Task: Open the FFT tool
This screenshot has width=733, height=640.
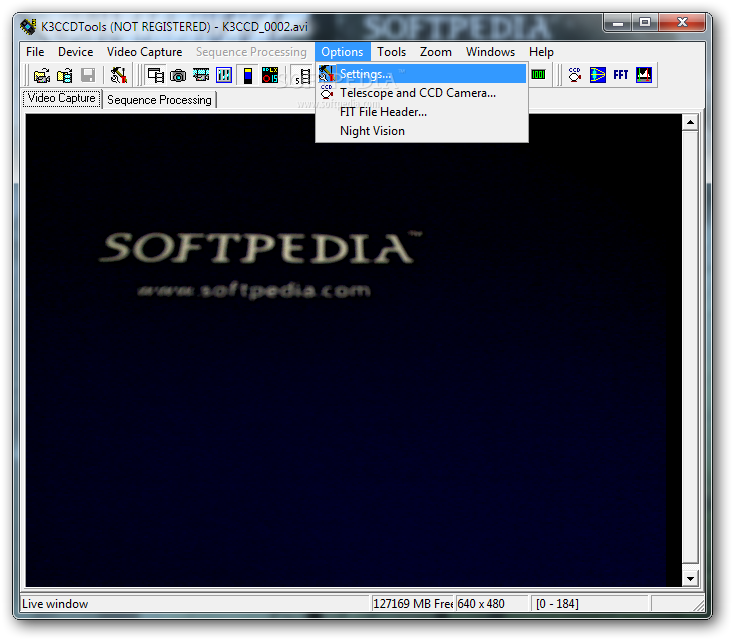Action: 621,75
